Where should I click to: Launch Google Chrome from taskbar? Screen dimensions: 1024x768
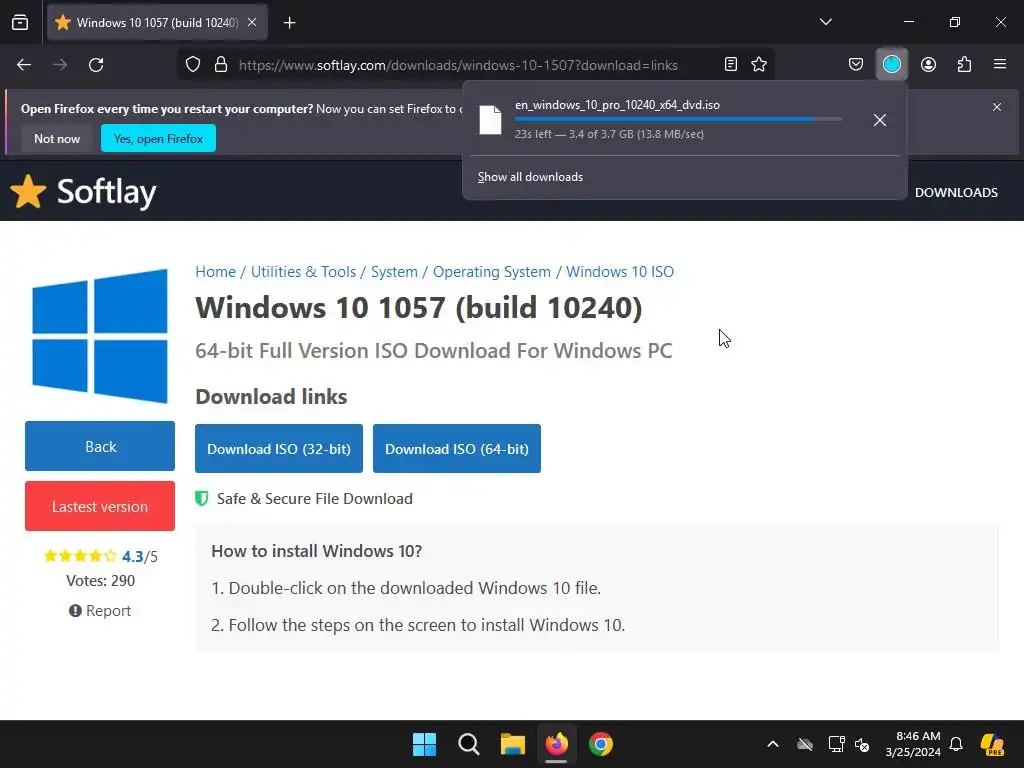click(601, 744)
